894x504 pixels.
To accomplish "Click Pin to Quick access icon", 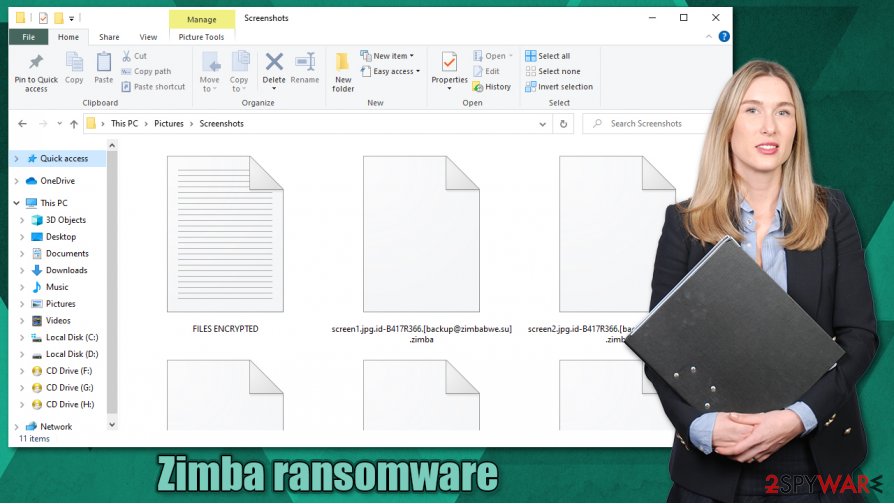I will 36,72.
